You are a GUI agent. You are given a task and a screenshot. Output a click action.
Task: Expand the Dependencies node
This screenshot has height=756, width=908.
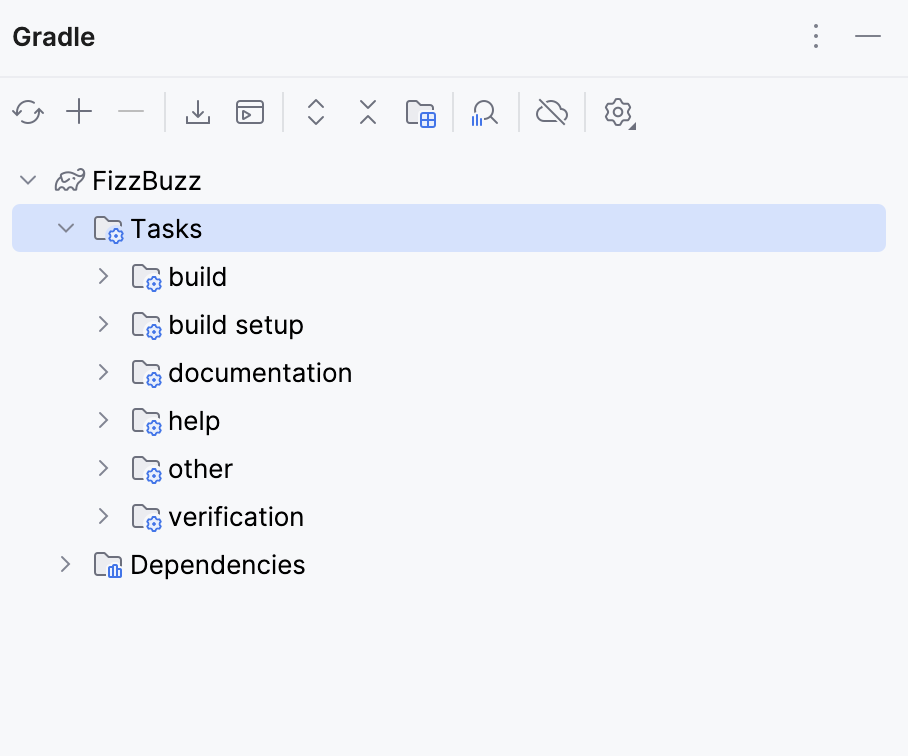pyautogui.click(x=65, y=564)
